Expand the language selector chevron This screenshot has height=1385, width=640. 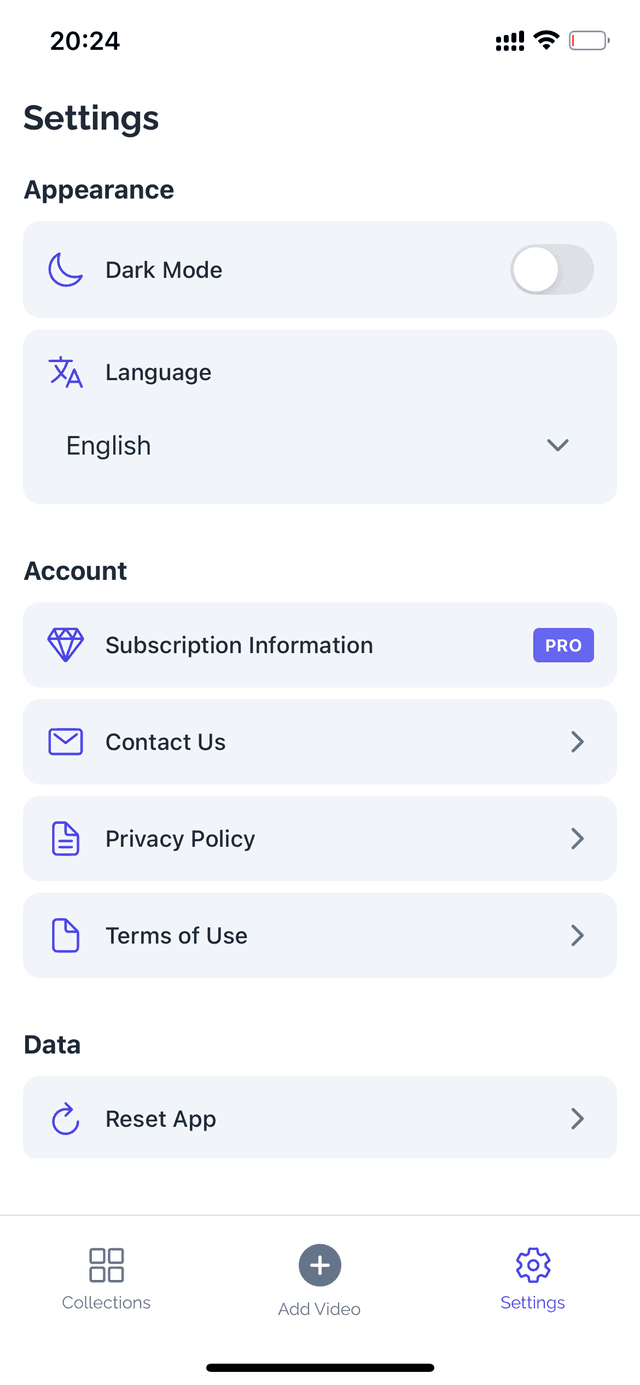coord(558,446)
